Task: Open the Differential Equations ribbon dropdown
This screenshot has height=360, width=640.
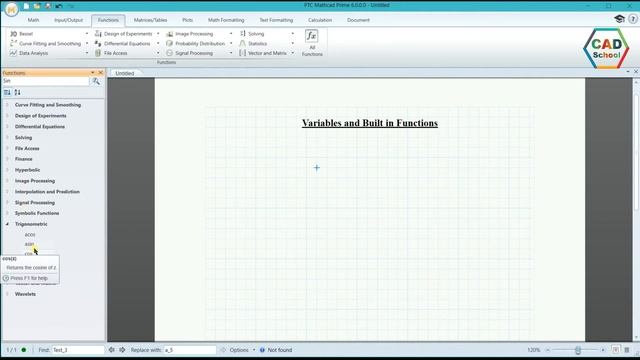Action: pos(158,43)
